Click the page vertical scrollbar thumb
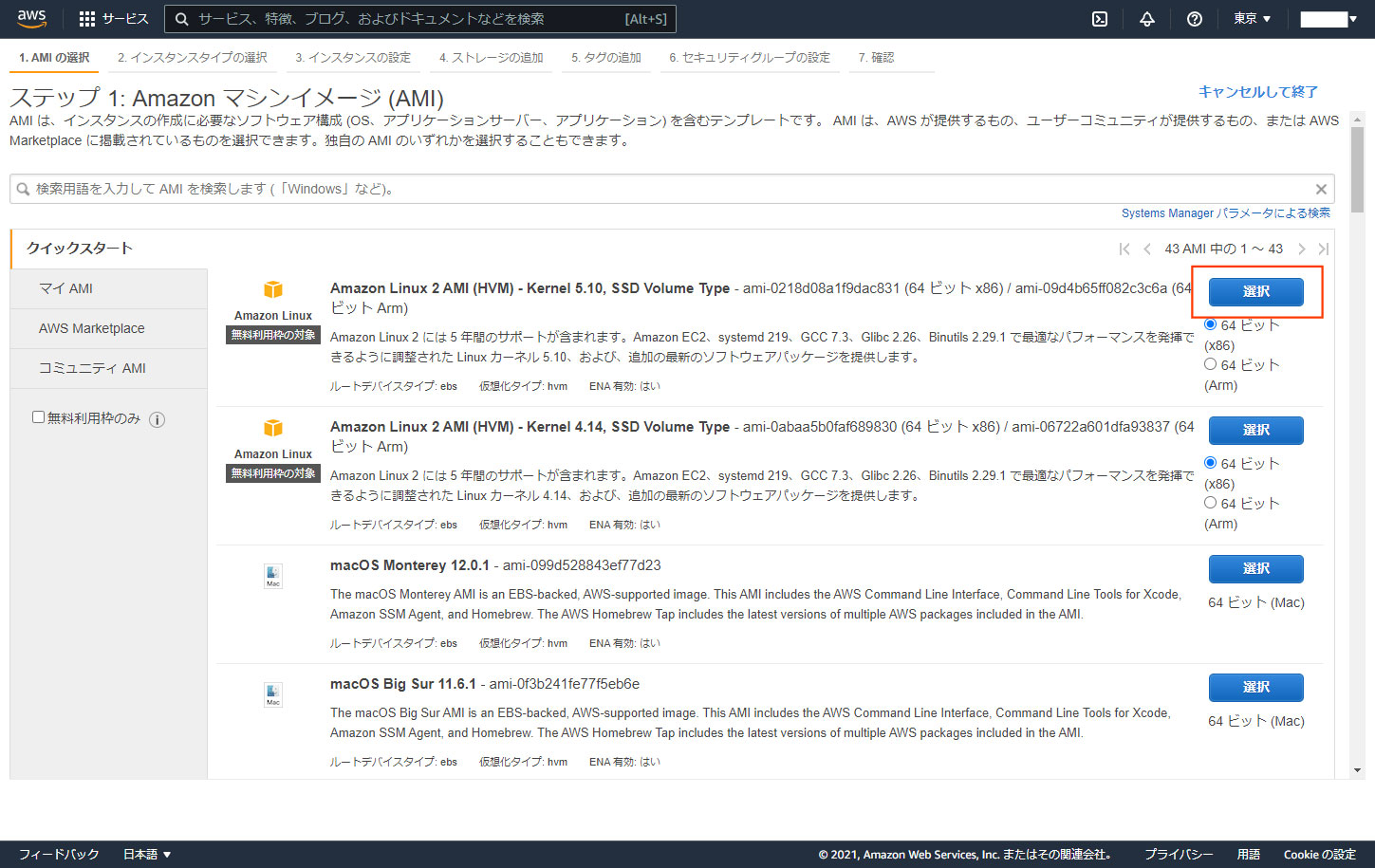The height and width of the screenshot is (868, 1375). tap(1358, 170)
